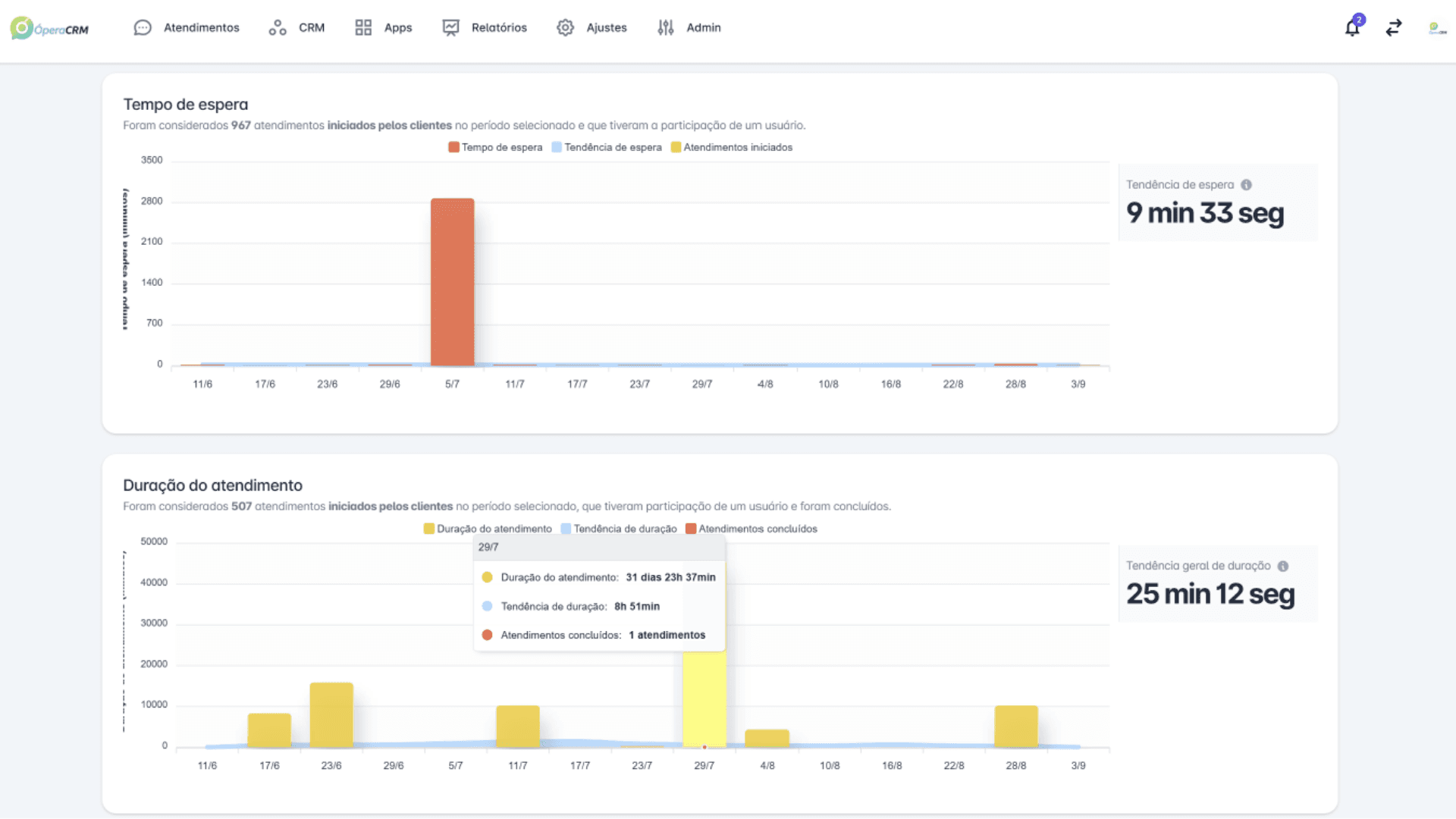Click the 17/6 duration bar
This screenshot has height=819, width=1456.
tap(269, 730)
